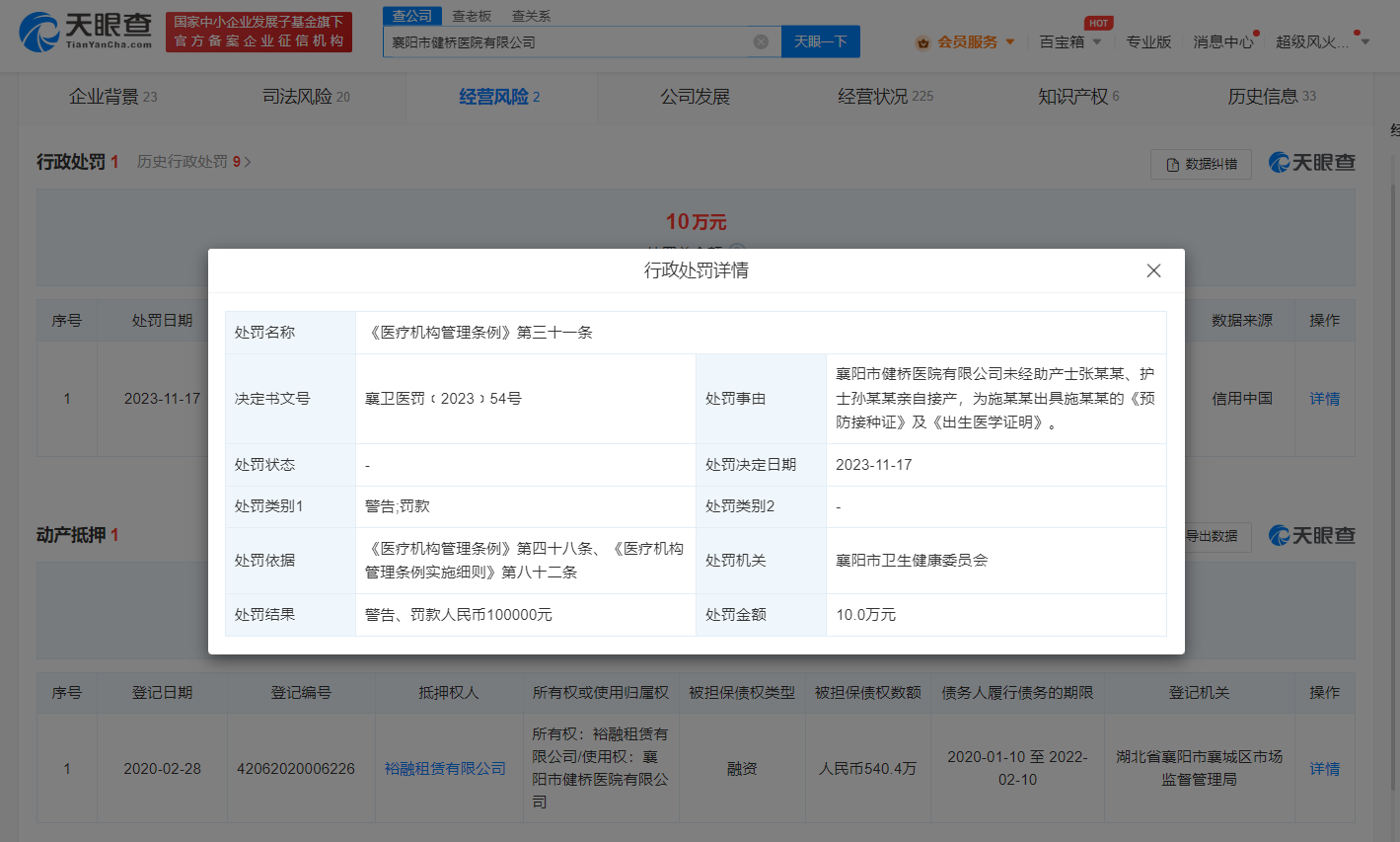Click the 数据纠错 button
The image size is (1400, 842).
1201,164
